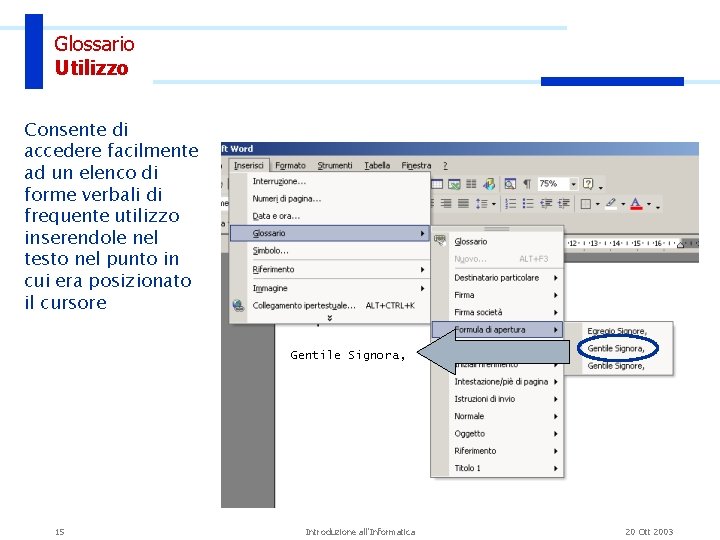This screenshot has height=540, width=720.
Task: Expand the Oggetto submenu
Action: (x=497, y=433)
